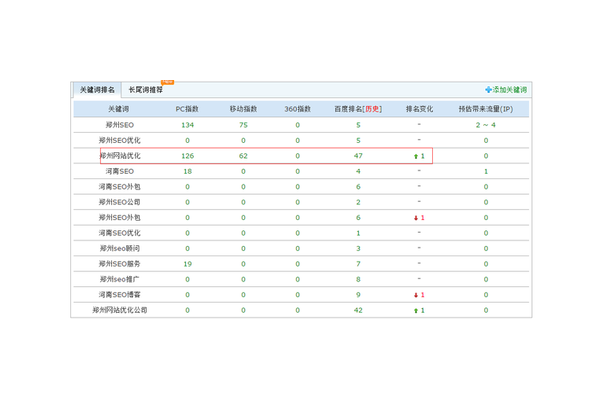Open the 长尾词推荐 tab
Image resolution: width=600 pixels, height=400 pixels.
(x=145, y=90)
